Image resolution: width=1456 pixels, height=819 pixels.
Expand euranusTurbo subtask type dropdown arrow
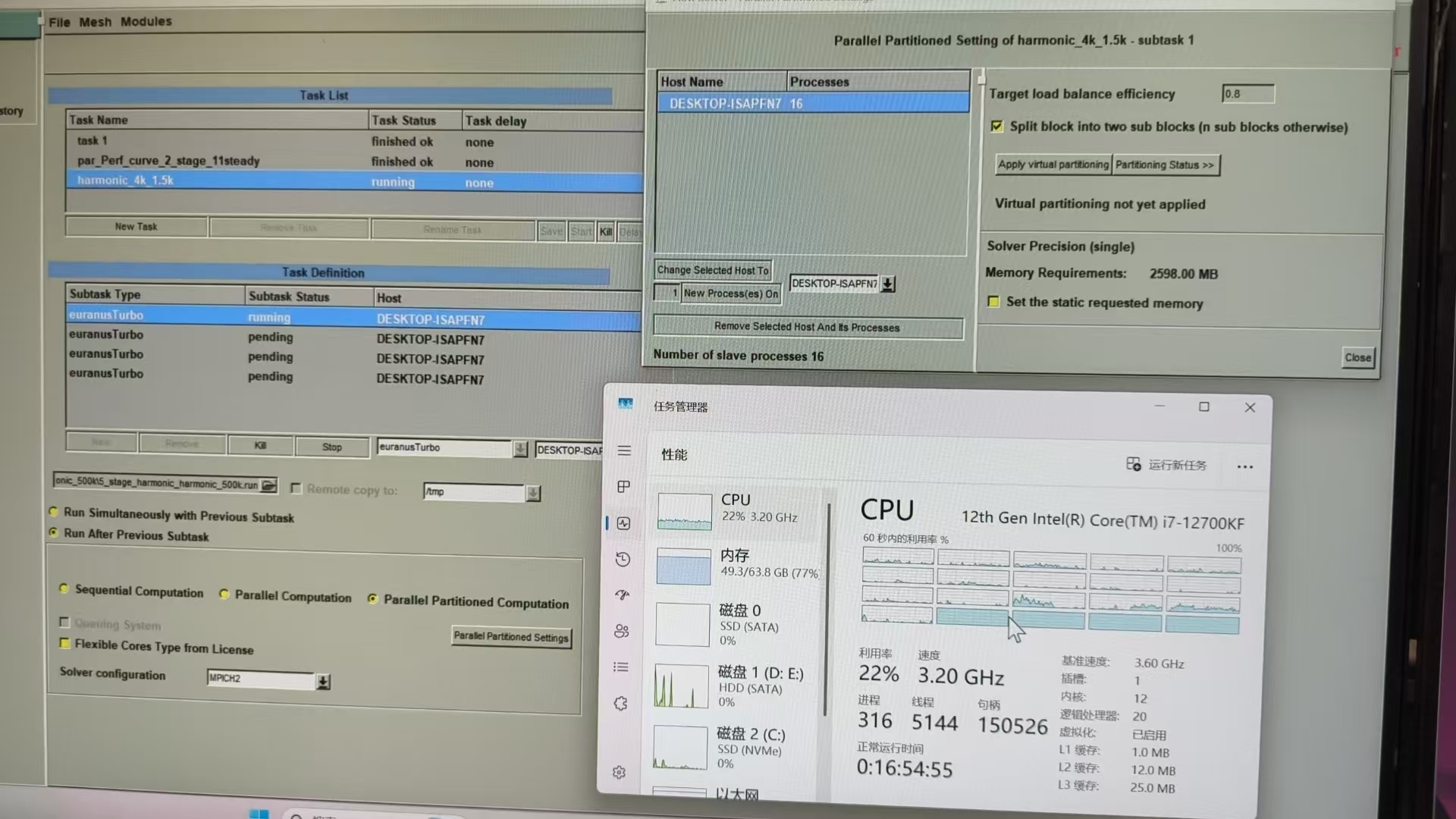[x=520, y=449]
